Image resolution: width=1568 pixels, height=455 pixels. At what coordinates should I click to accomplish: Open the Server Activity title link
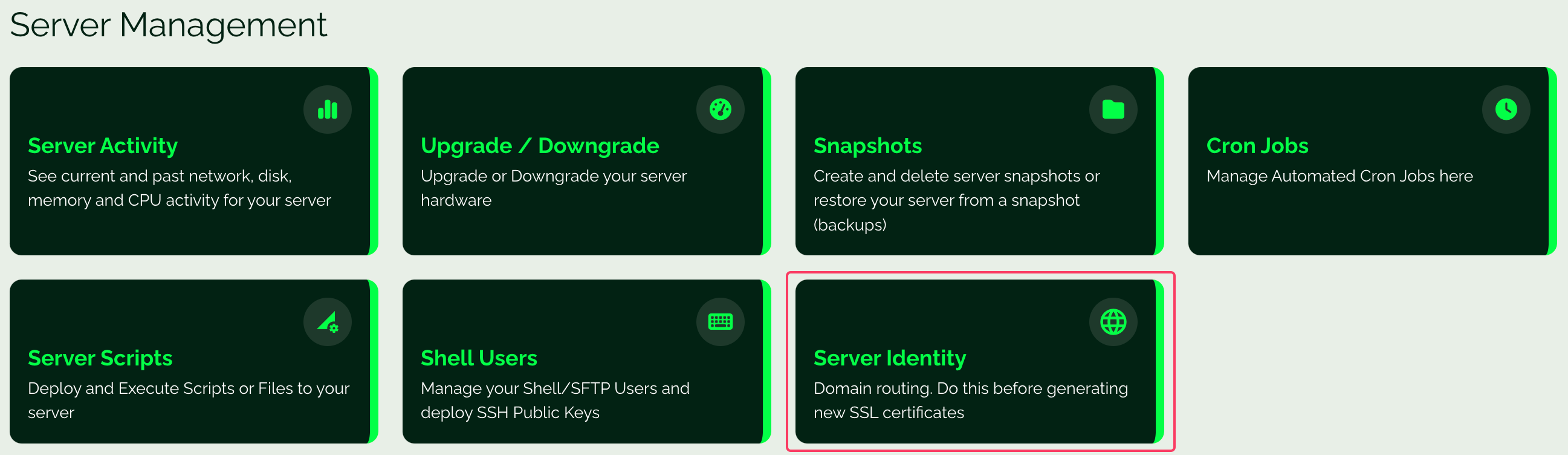click(103, 146)
